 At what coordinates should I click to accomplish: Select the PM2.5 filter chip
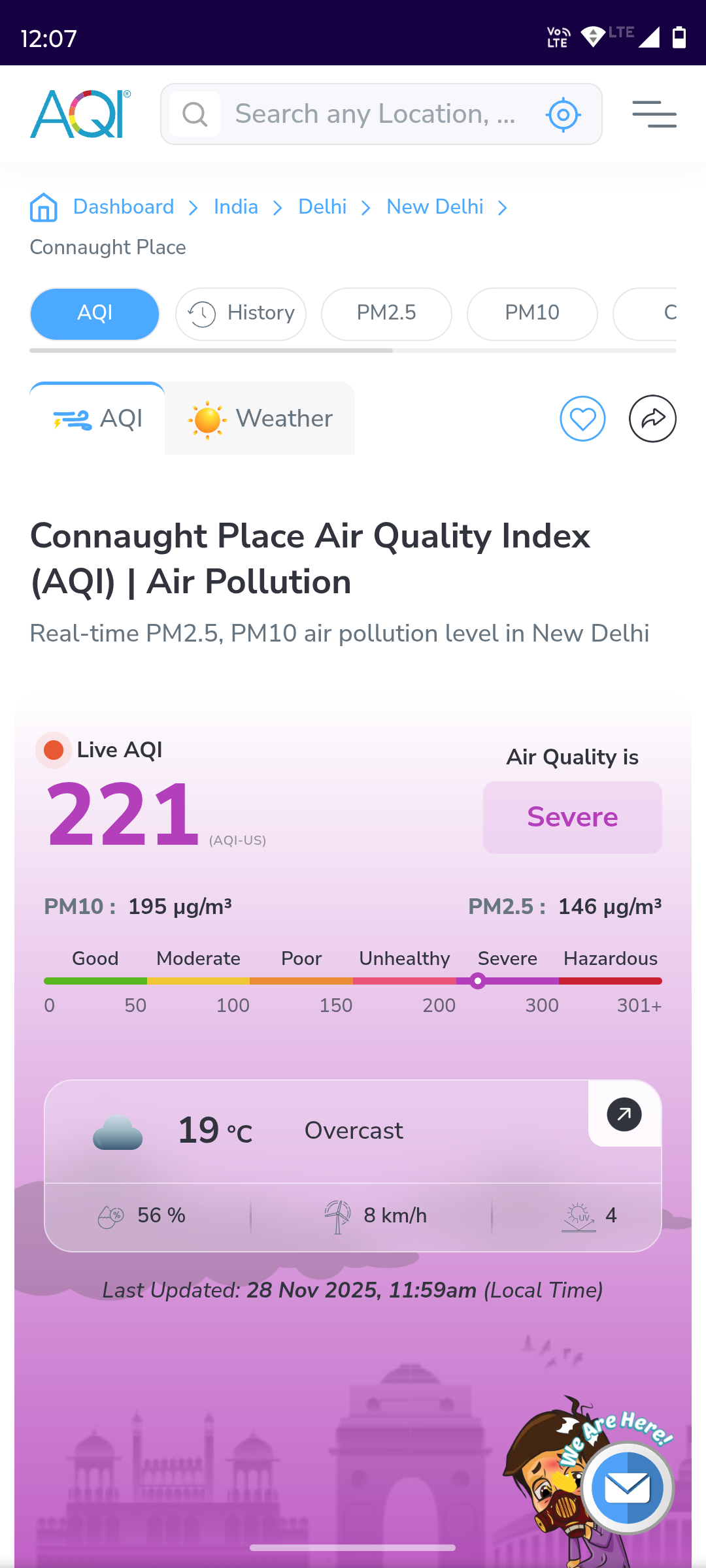386,314
